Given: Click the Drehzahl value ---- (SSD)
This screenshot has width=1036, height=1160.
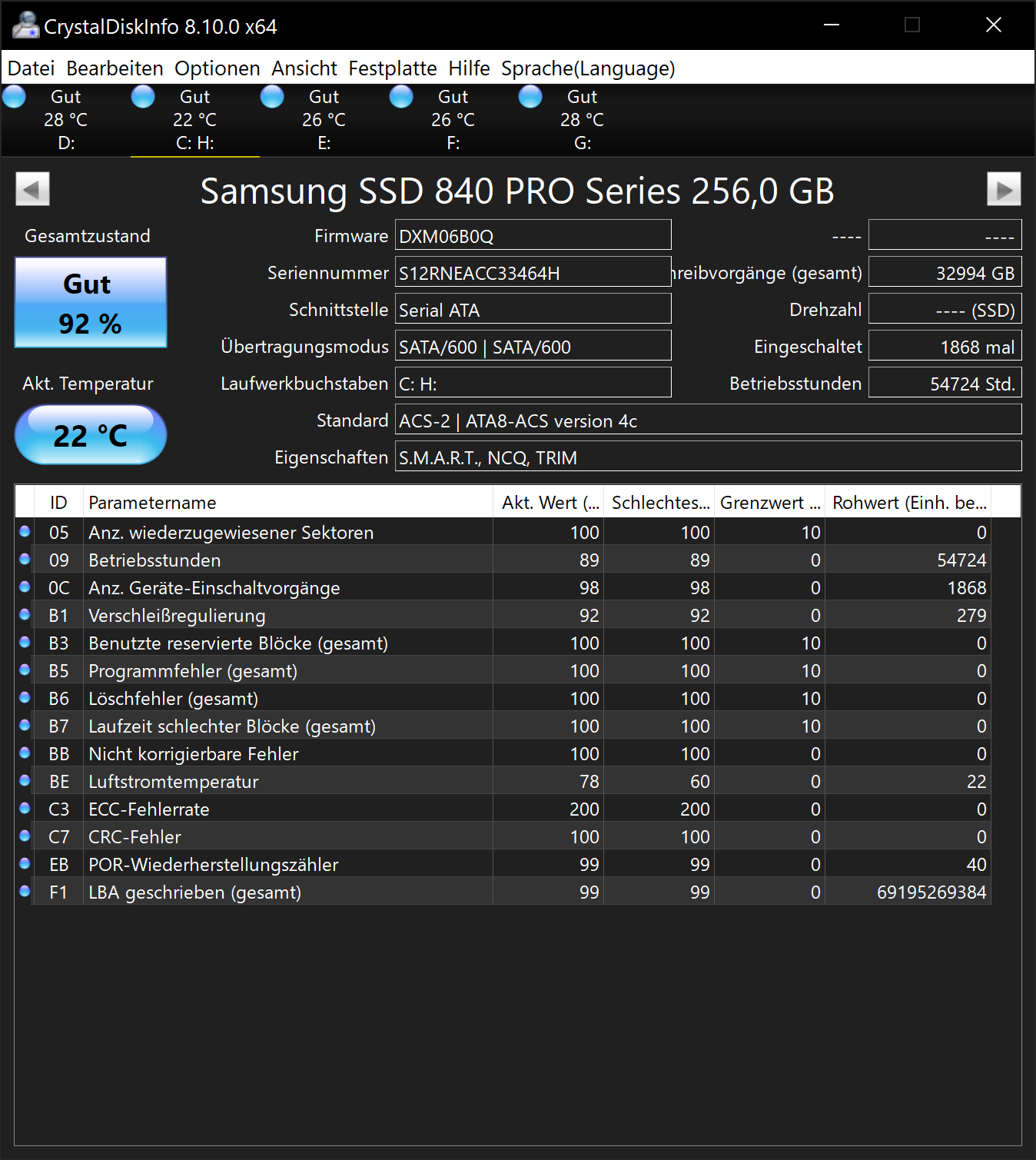Looking at the screenshot, I should point(945,309).
